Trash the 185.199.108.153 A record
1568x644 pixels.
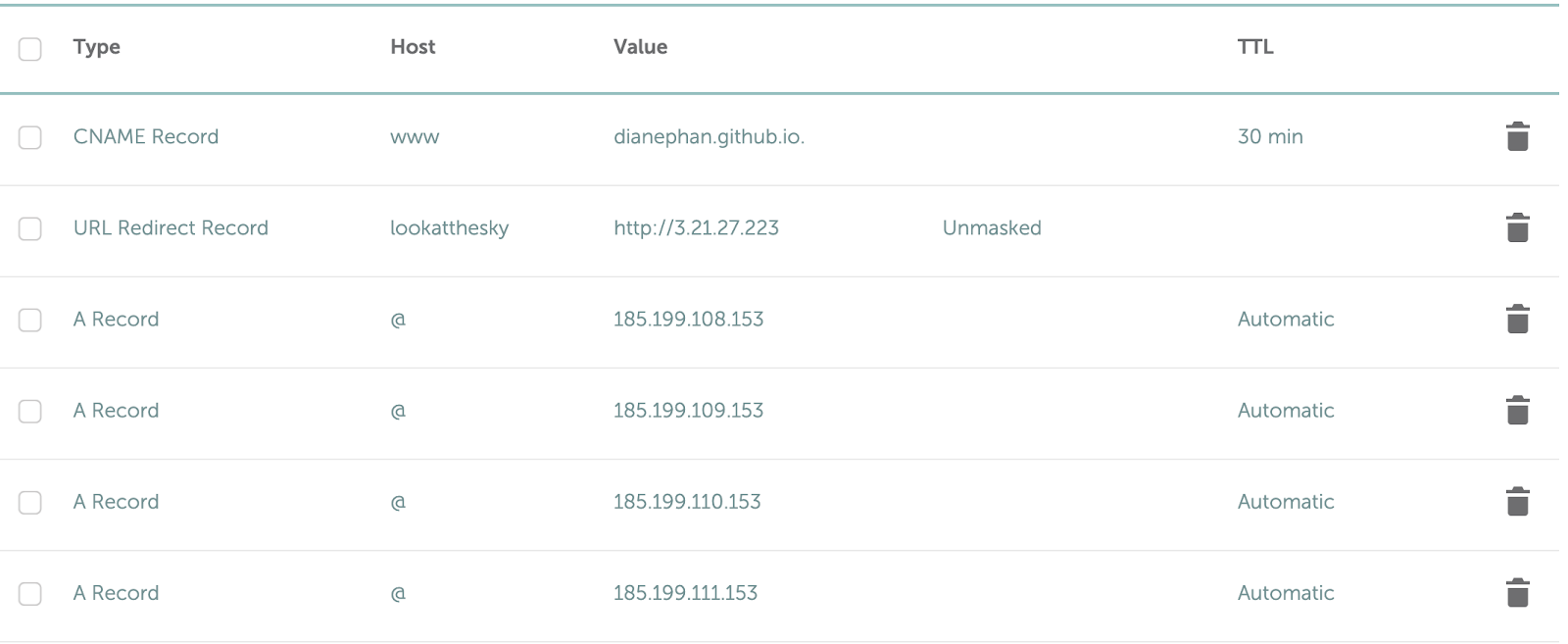(x=1517, y=319)
